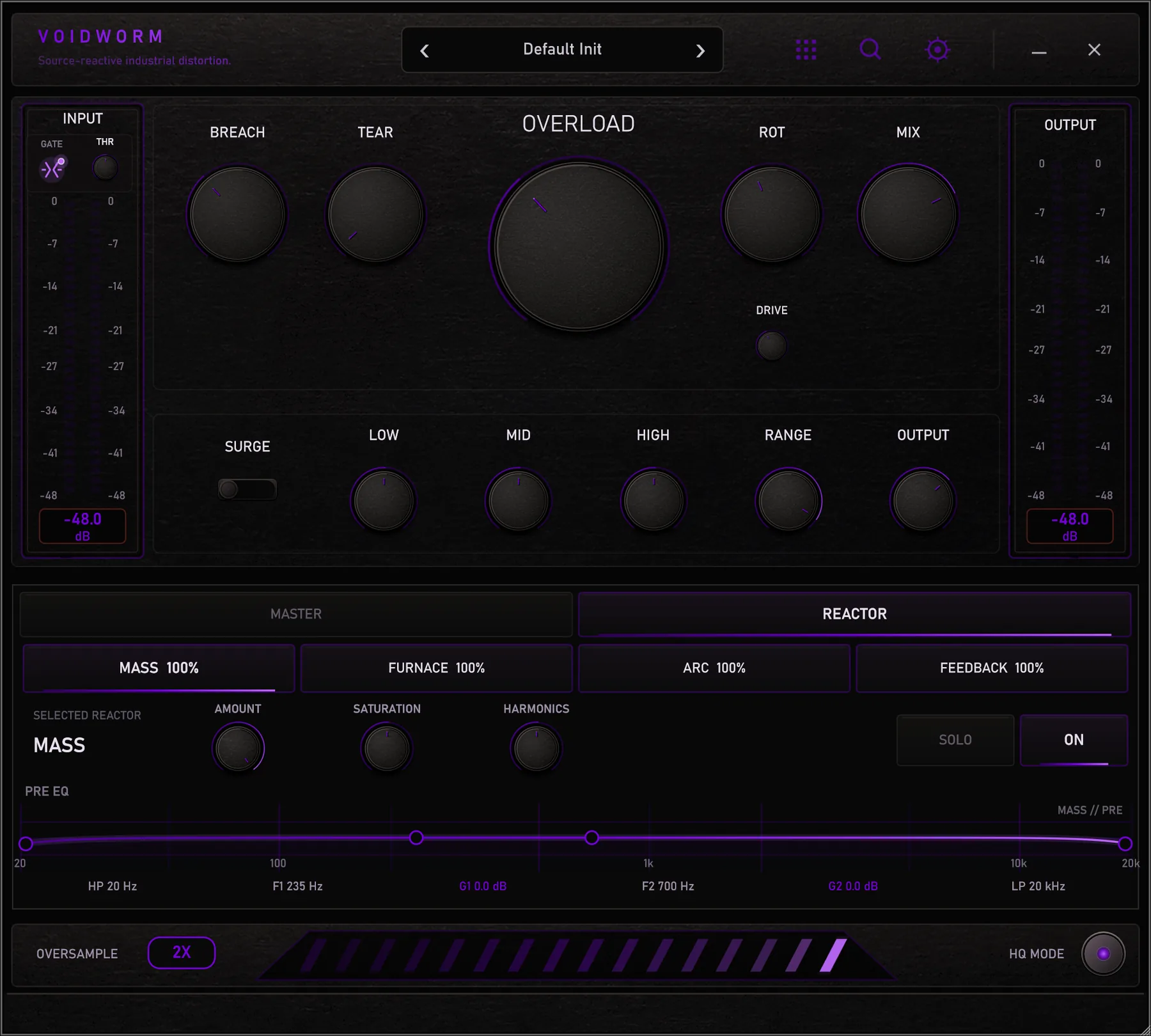Enable SOLO for the selected reactor
Image resolution: width=1151 pixels, height=1036 pixels.
tap(955, 740)
